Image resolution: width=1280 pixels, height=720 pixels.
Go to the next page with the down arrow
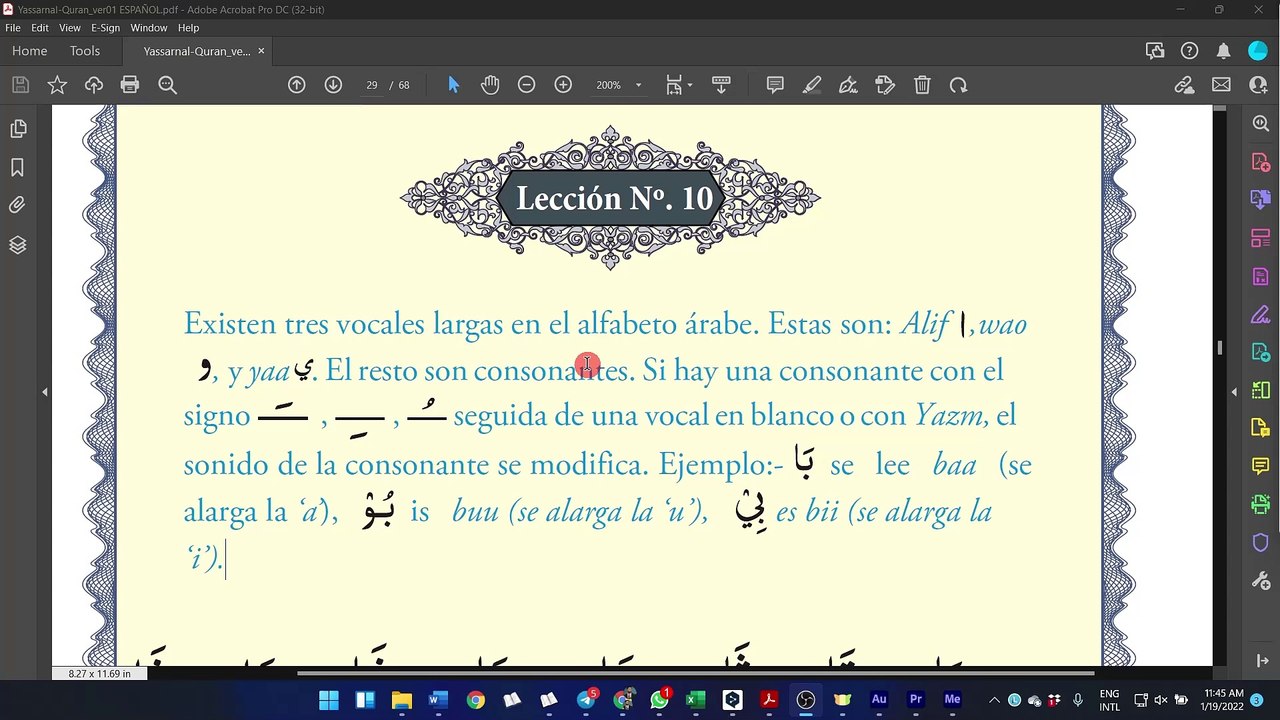pos(333,85)
